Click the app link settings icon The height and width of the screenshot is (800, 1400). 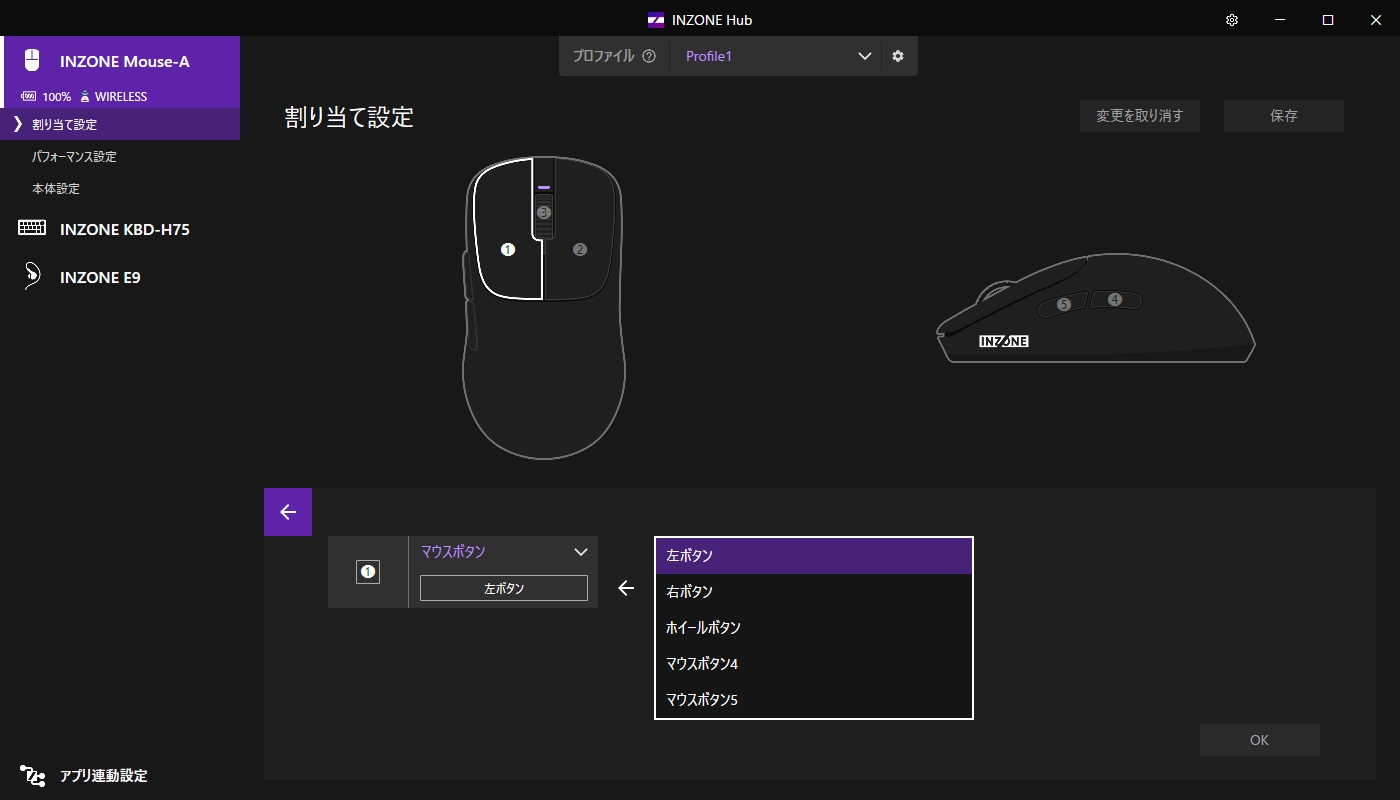32,775
